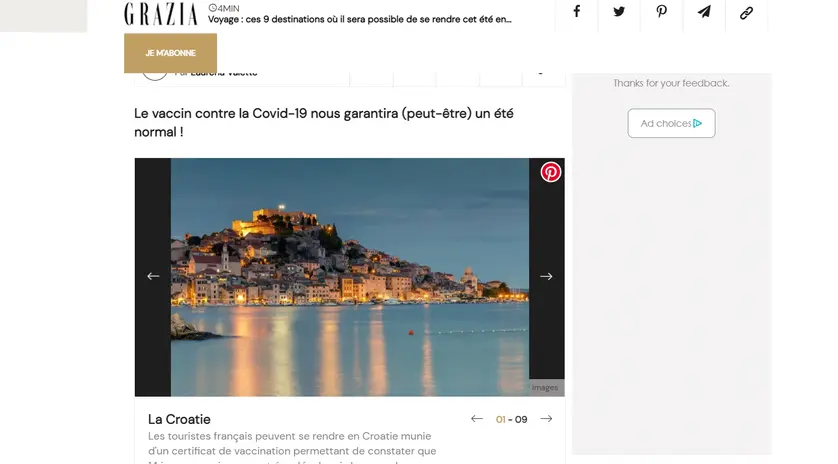Share the article on Facebook
Screen dimensions: 838x464
(x=577, y=12)
